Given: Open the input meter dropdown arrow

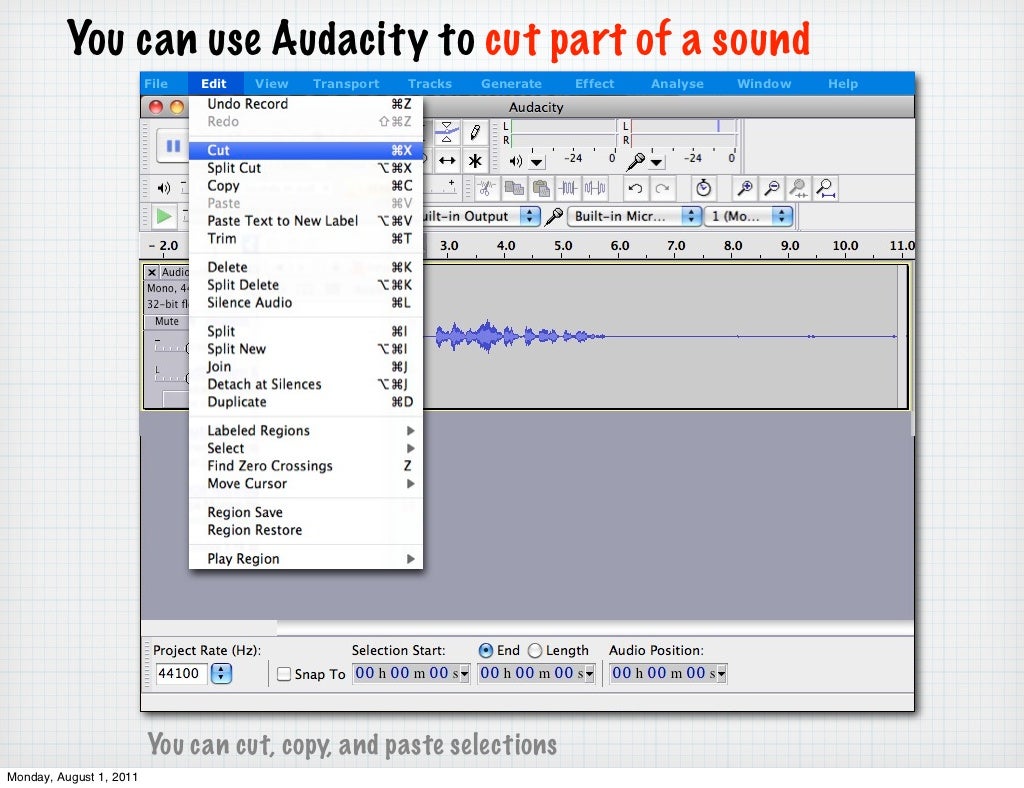Looking at the screenshot, I should [x=656, y=162].
